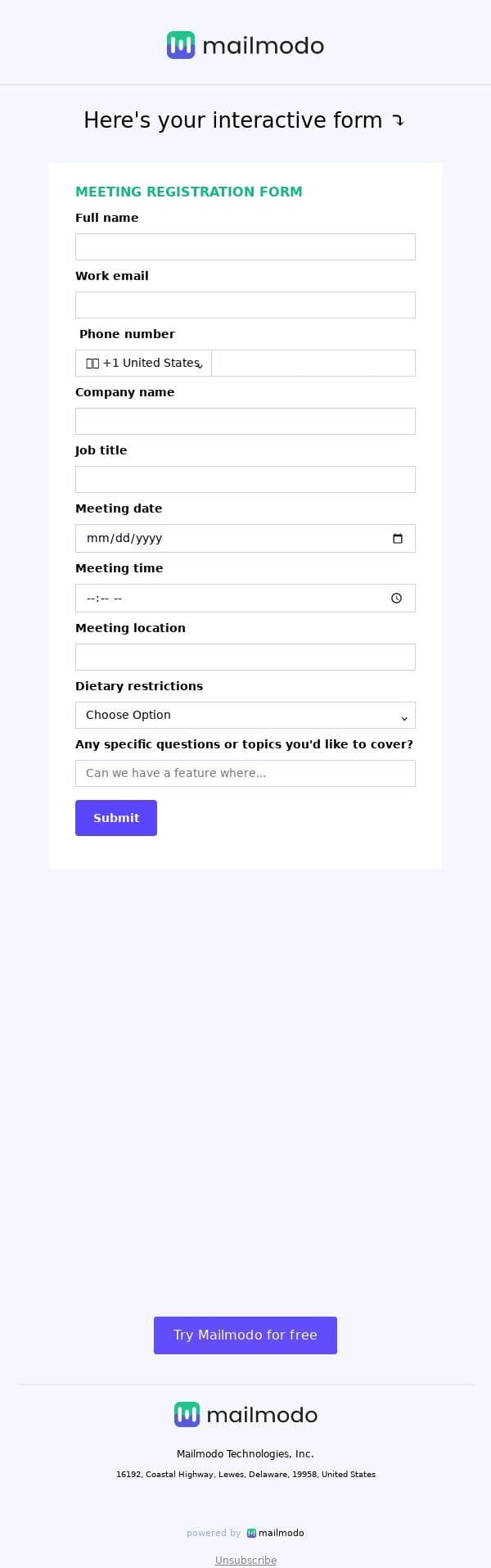Click the Meeting location input
Viewport: 491px width, 1568px height.
pyautogui.click(x=245, y=657)
